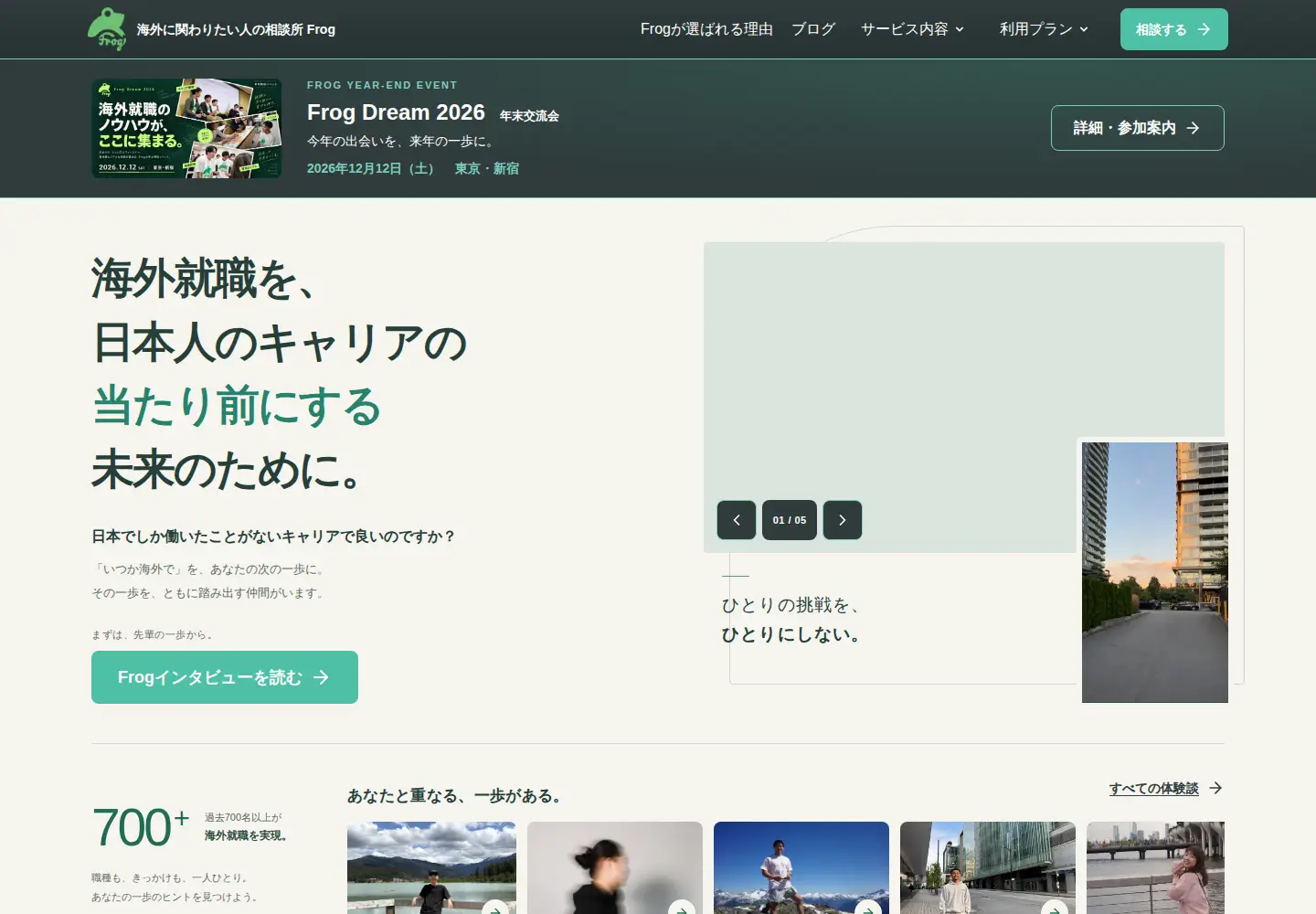Click the 海外就職を実現。 text

pos(248,835)
